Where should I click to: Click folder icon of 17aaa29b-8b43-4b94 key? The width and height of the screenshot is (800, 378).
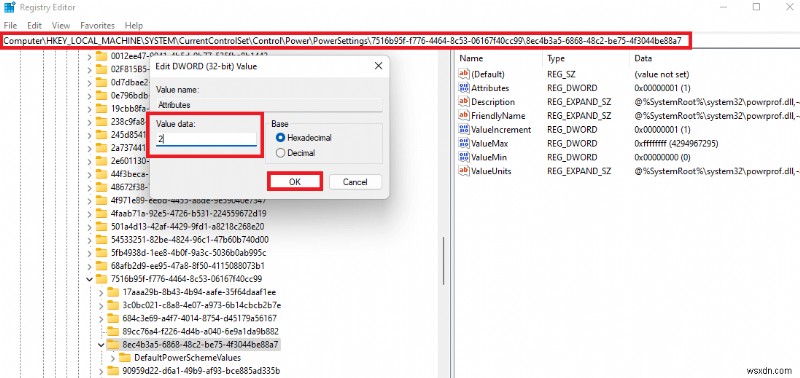pos(113,292)
